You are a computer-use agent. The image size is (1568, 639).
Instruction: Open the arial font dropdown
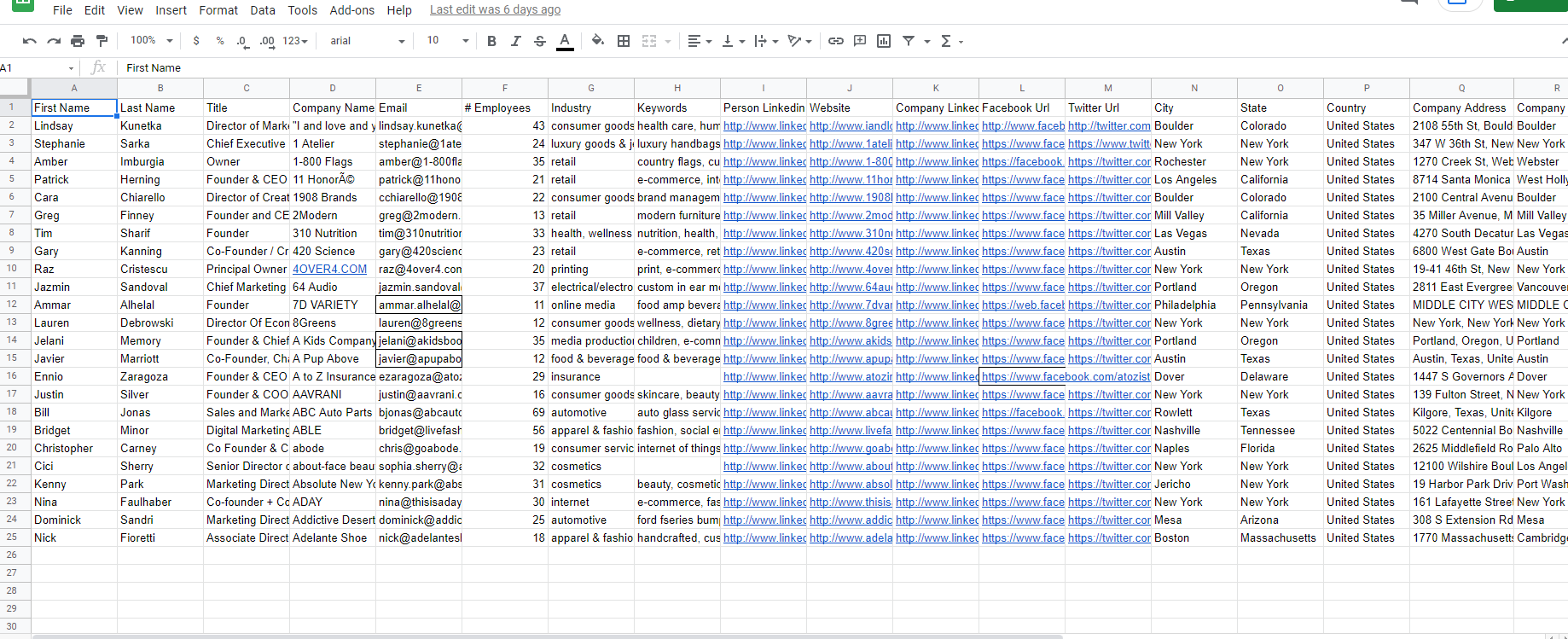pos(368,41)
